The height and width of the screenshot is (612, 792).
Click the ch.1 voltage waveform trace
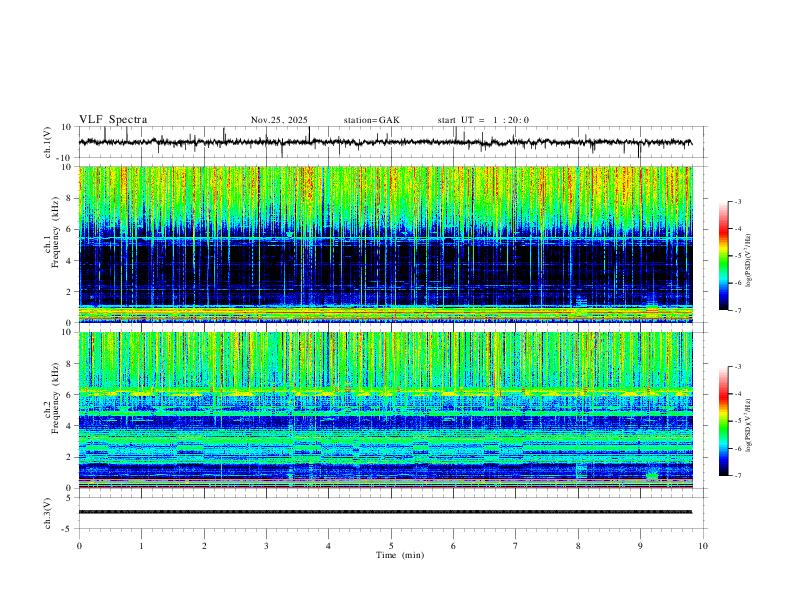pyautogui.click(x=385, y=142)
